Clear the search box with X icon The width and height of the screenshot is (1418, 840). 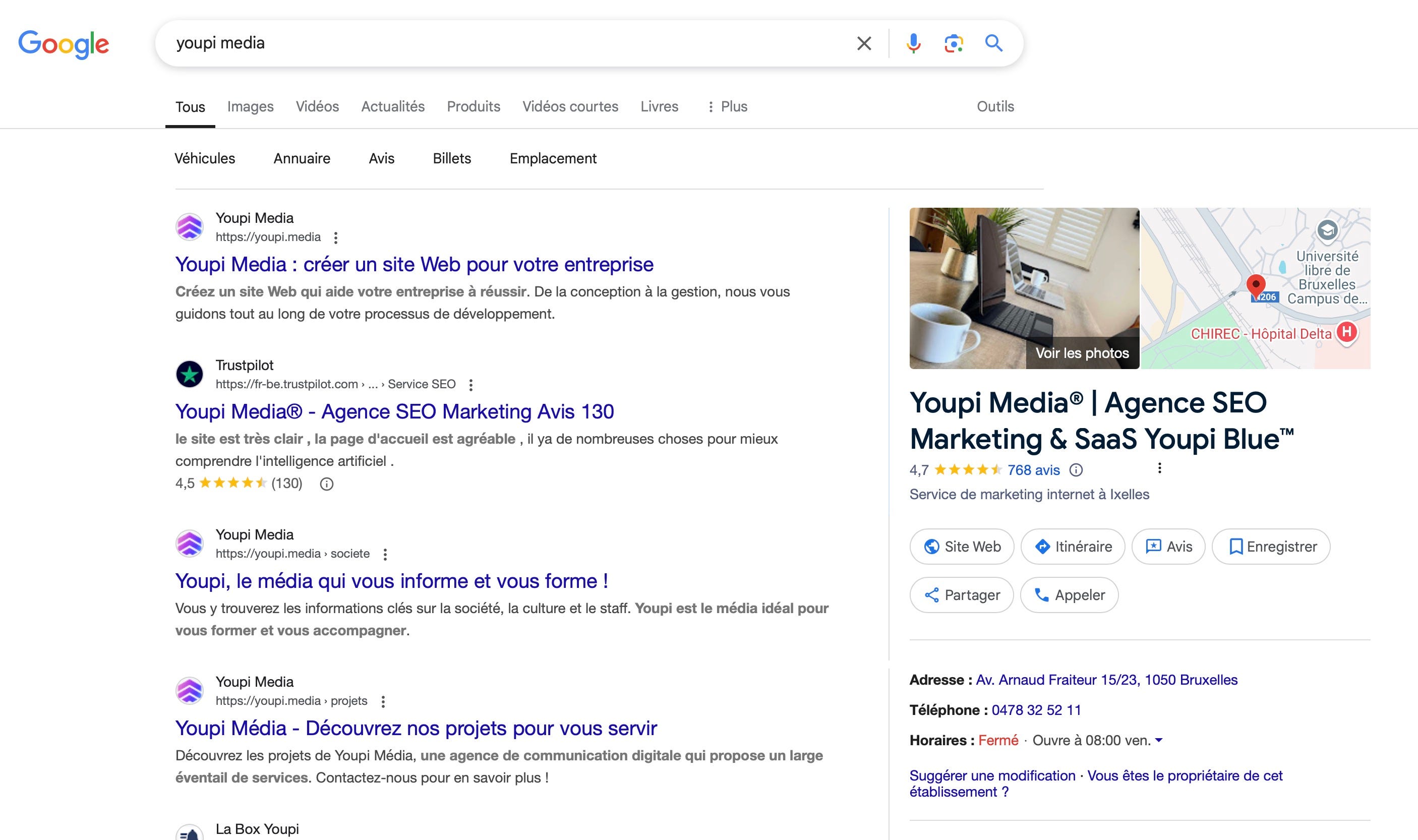click(x=864, y=43)
